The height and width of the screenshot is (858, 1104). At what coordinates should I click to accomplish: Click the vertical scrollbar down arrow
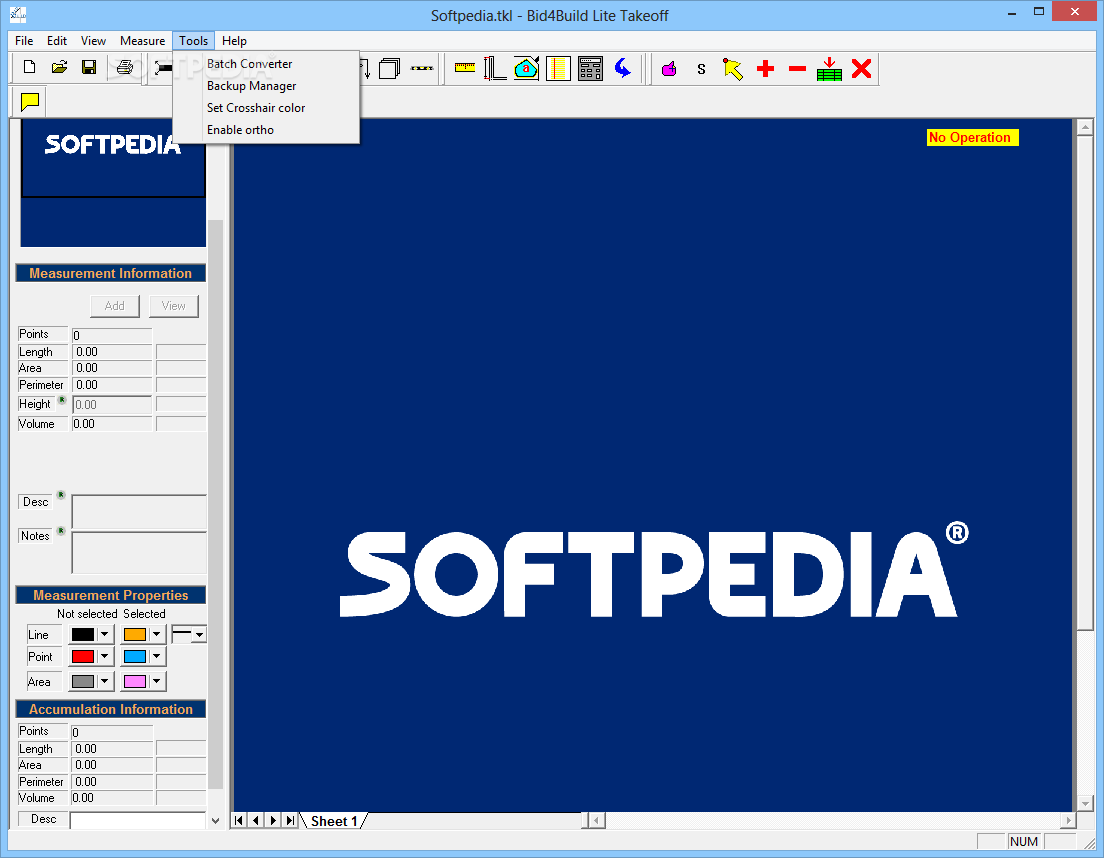pyautogui.click(x=1084, y=802)
